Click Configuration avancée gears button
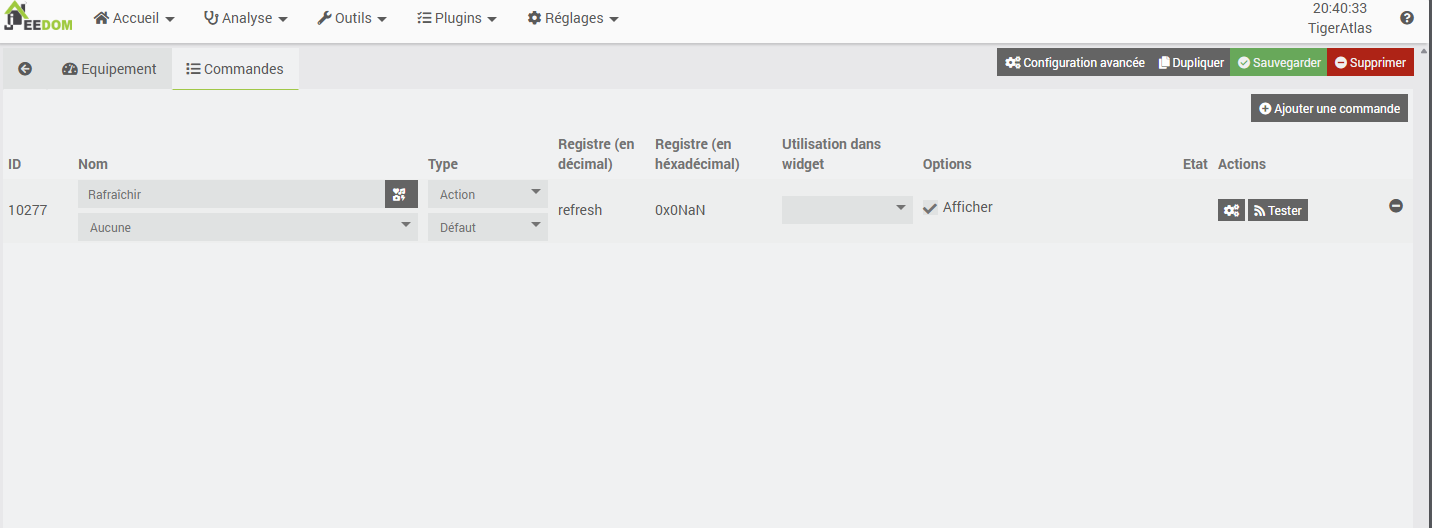Screen dimensions: 1432x528 tap(1075, 62)
